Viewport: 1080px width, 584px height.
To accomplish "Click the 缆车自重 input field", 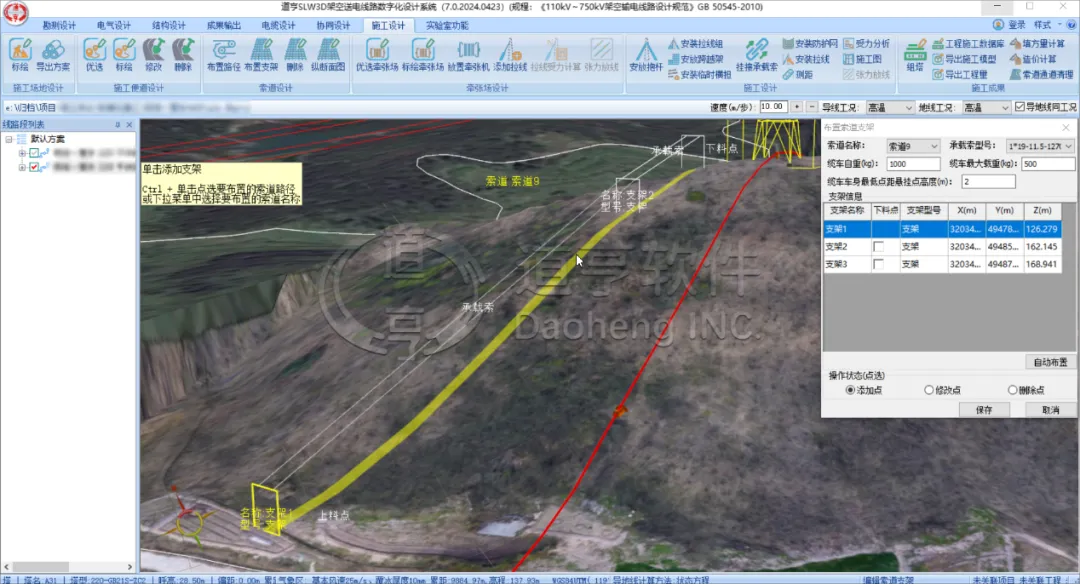I will coord(912,164).
